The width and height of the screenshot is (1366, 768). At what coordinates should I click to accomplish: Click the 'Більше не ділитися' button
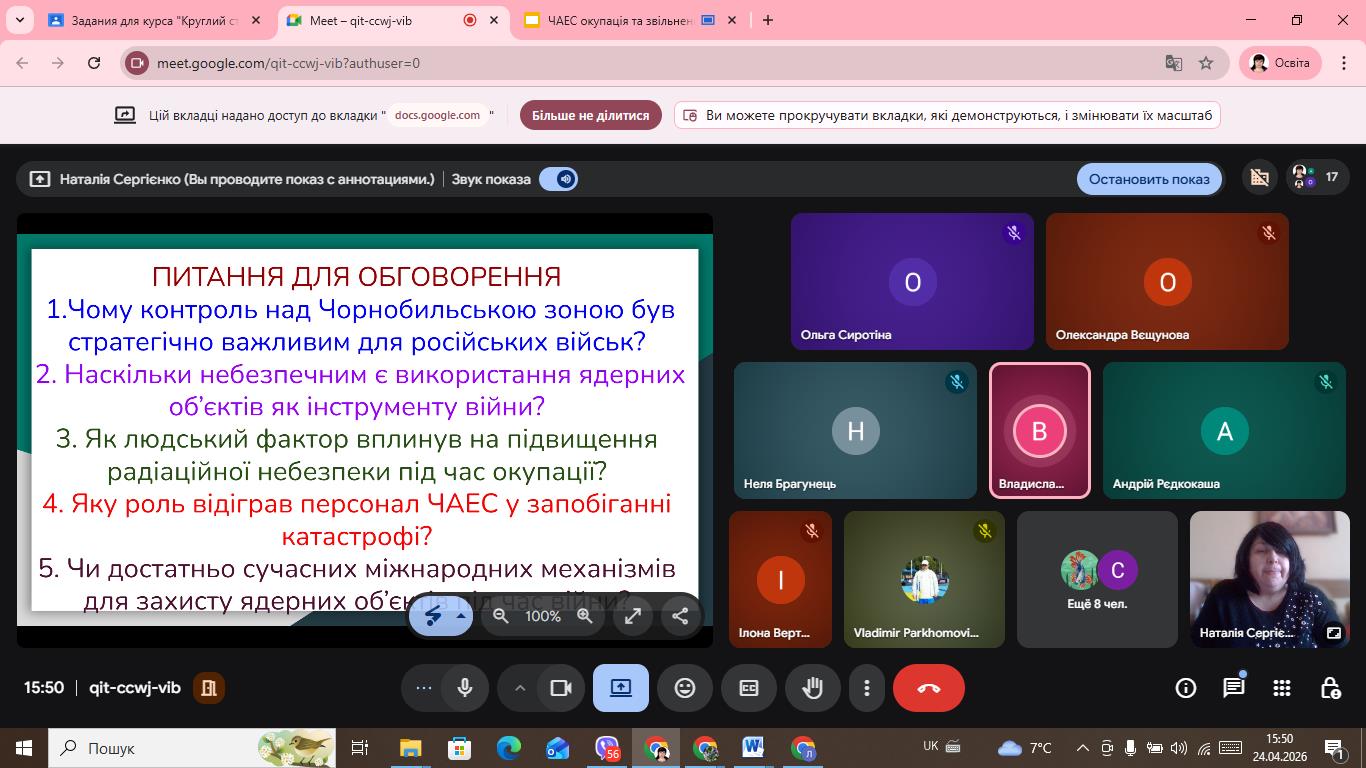pos(590,115)
